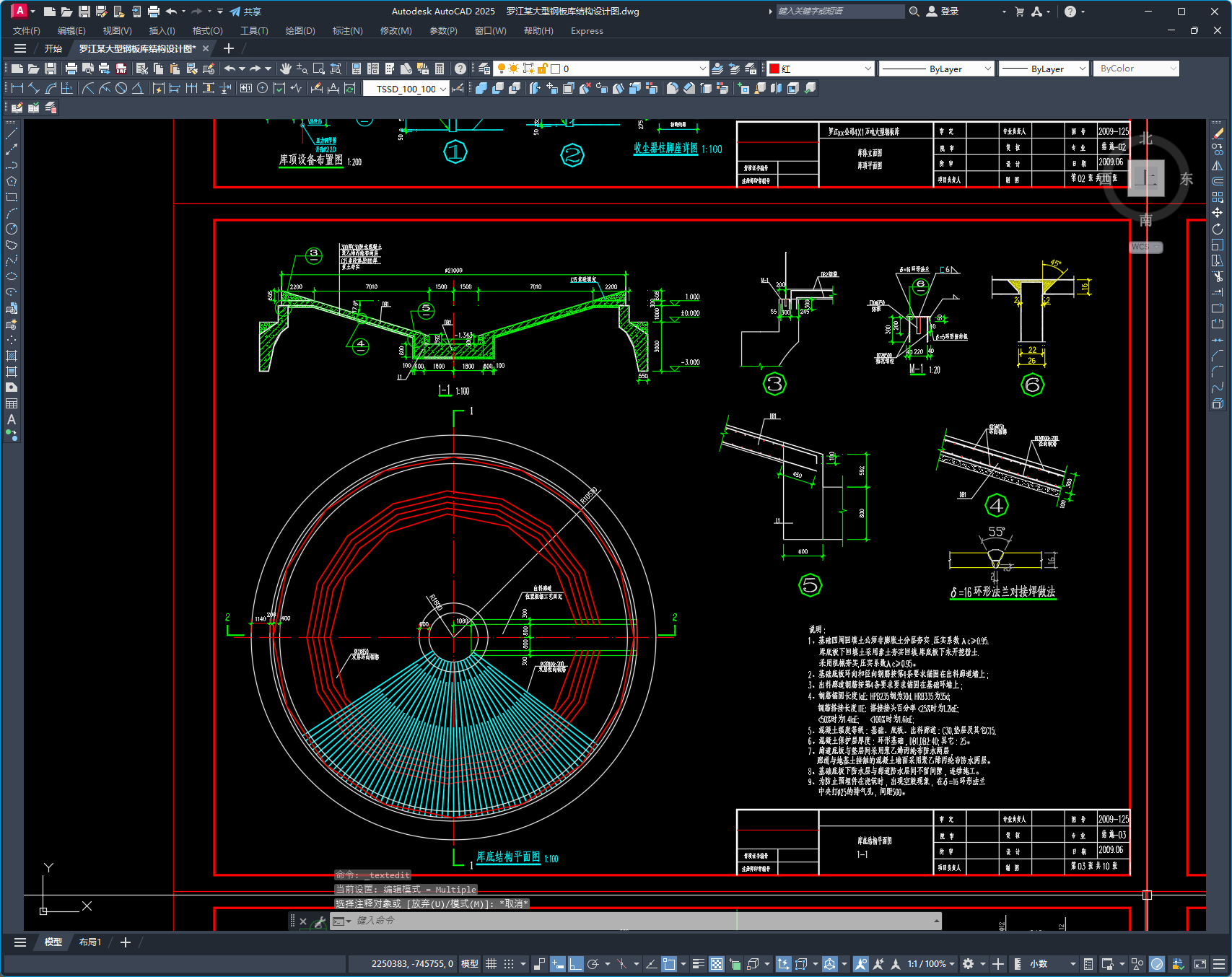Click the Plot printer icon
Viewport: 1232px width, 977px height.
(x=71, y=69)
